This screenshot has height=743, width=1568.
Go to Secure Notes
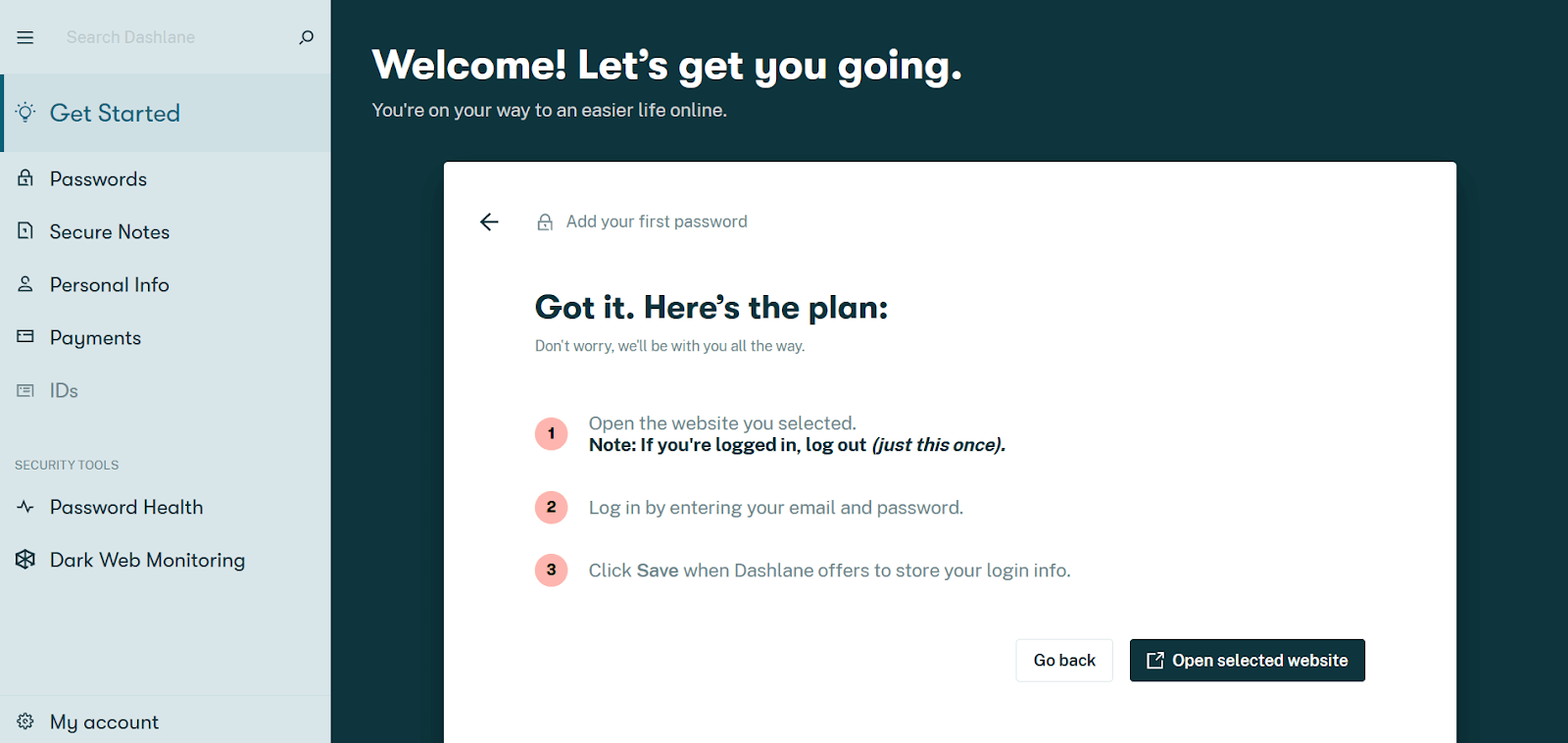click(x=110, y=232)
